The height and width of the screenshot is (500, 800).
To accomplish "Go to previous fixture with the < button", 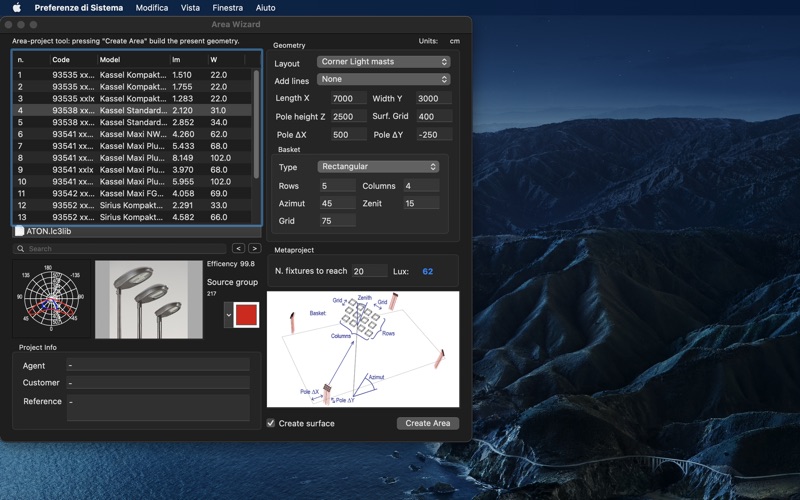I will [x=238, y=248].
